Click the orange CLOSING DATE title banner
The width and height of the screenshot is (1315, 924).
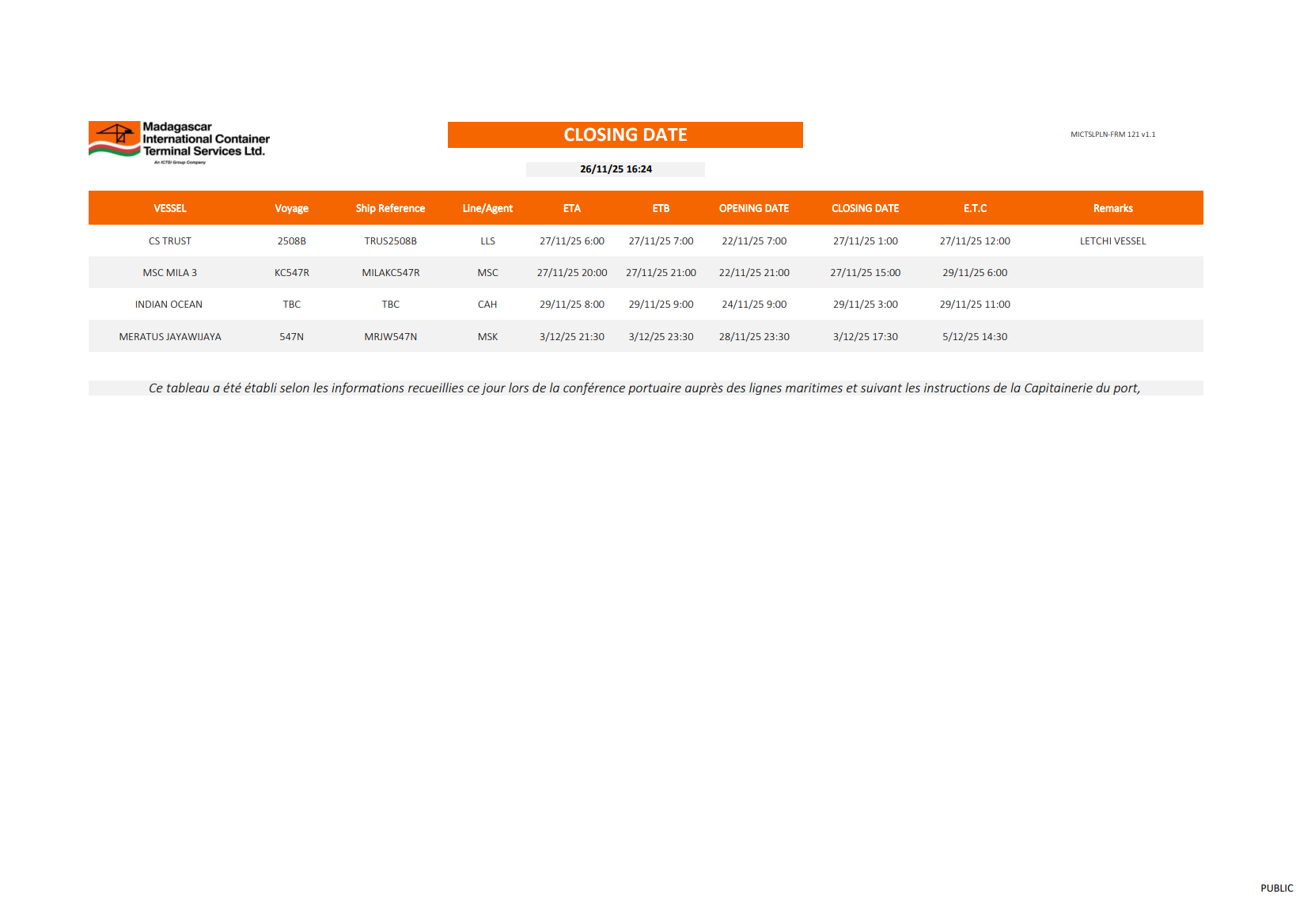click(625, 135)
